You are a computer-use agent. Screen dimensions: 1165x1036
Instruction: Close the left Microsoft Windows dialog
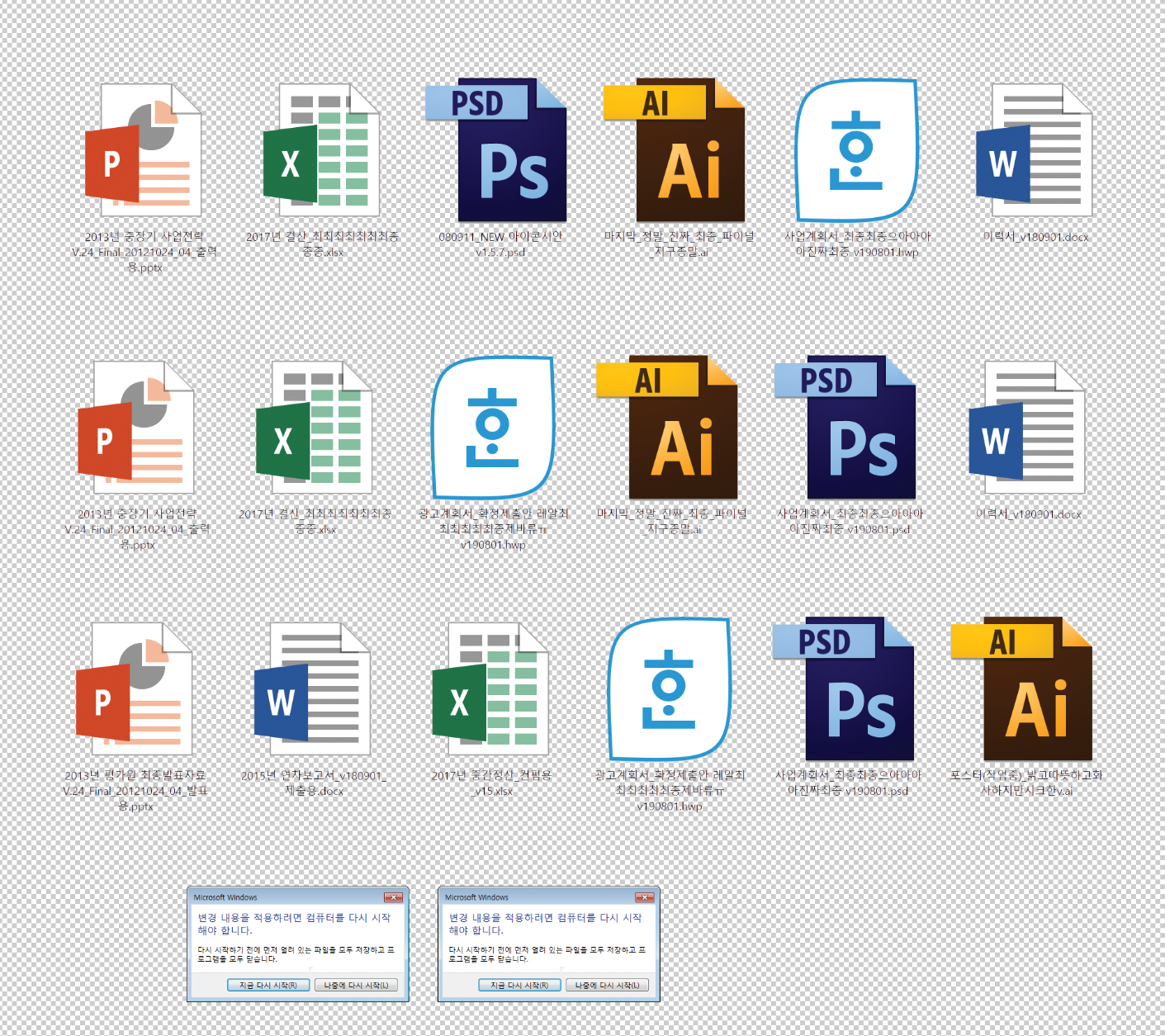tap(394, 897)
